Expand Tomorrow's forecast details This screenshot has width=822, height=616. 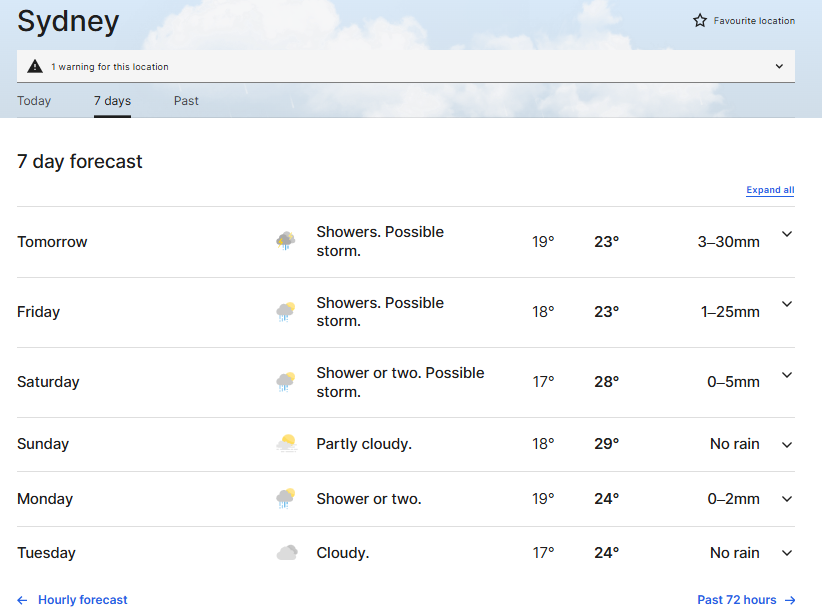click(787, 234)
